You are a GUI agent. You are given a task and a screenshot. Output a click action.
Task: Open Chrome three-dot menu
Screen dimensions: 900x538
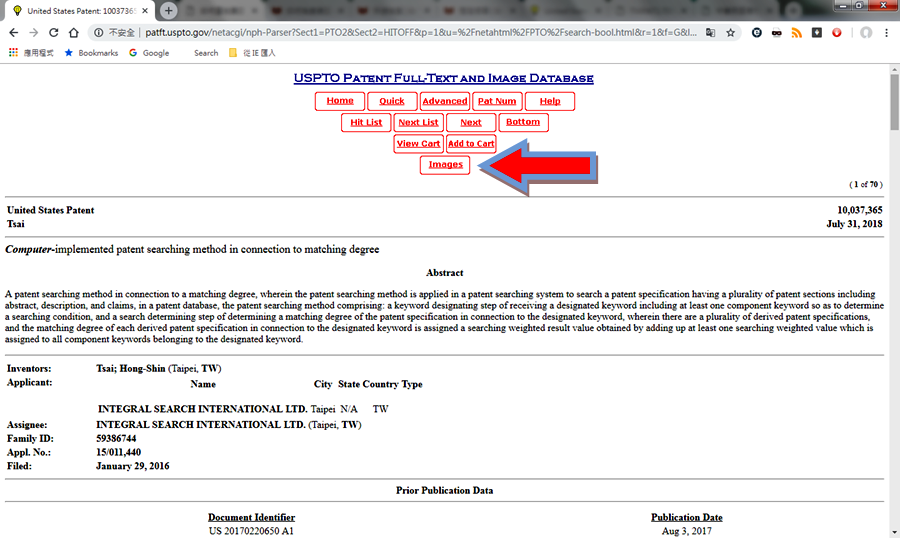pyautogui.click(x=886, y=33)
